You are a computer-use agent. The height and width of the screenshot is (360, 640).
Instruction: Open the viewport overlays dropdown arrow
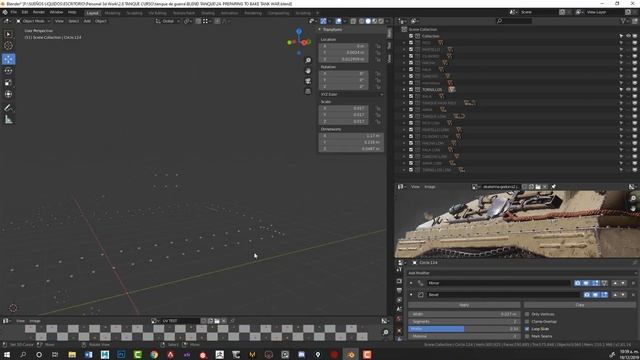(344, 21)
